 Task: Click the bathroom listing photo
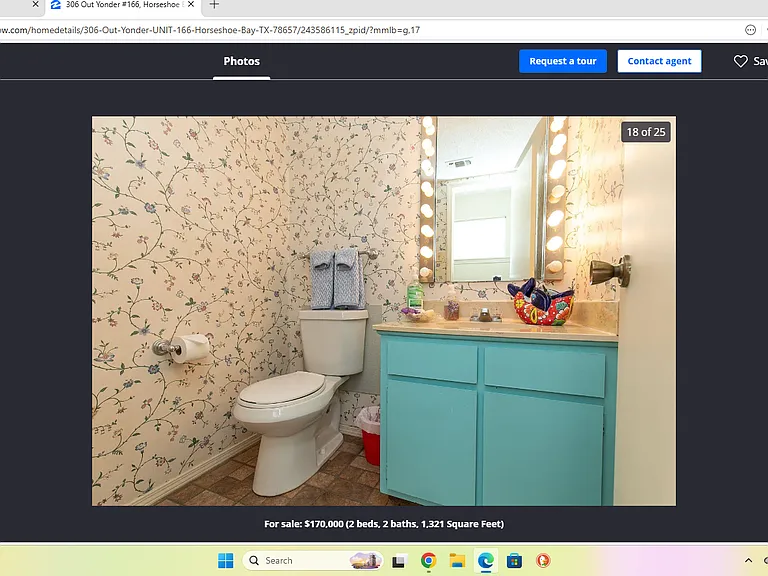[x=384, y=311]
